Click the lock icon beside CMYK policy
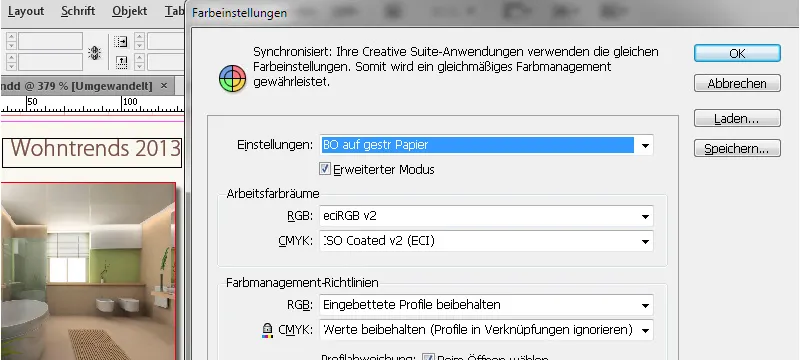The width and height of the screenshot is (800, 360). click(267, 330)
